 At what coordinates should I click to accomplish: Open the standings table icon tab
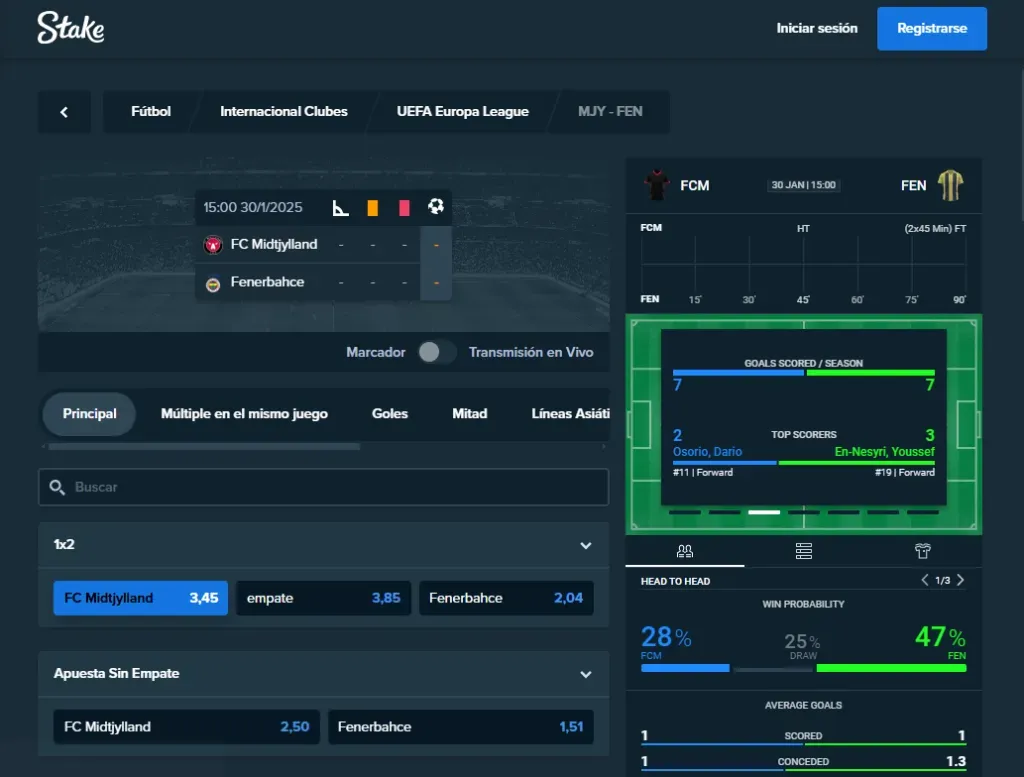coord(803,551)
